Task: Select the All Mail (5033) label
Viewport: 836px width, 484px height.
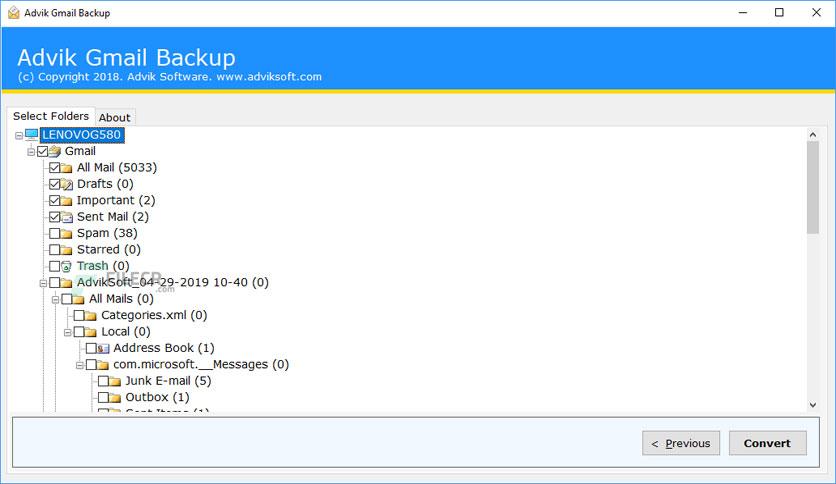Action: (117, 168)
